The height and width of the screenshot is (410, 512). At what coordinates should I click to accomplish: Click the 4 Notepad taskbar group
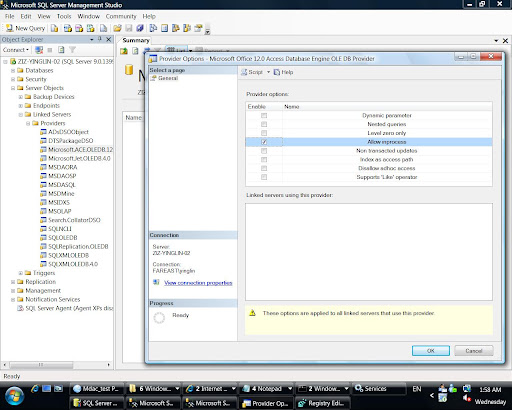(x=267, y=389)
